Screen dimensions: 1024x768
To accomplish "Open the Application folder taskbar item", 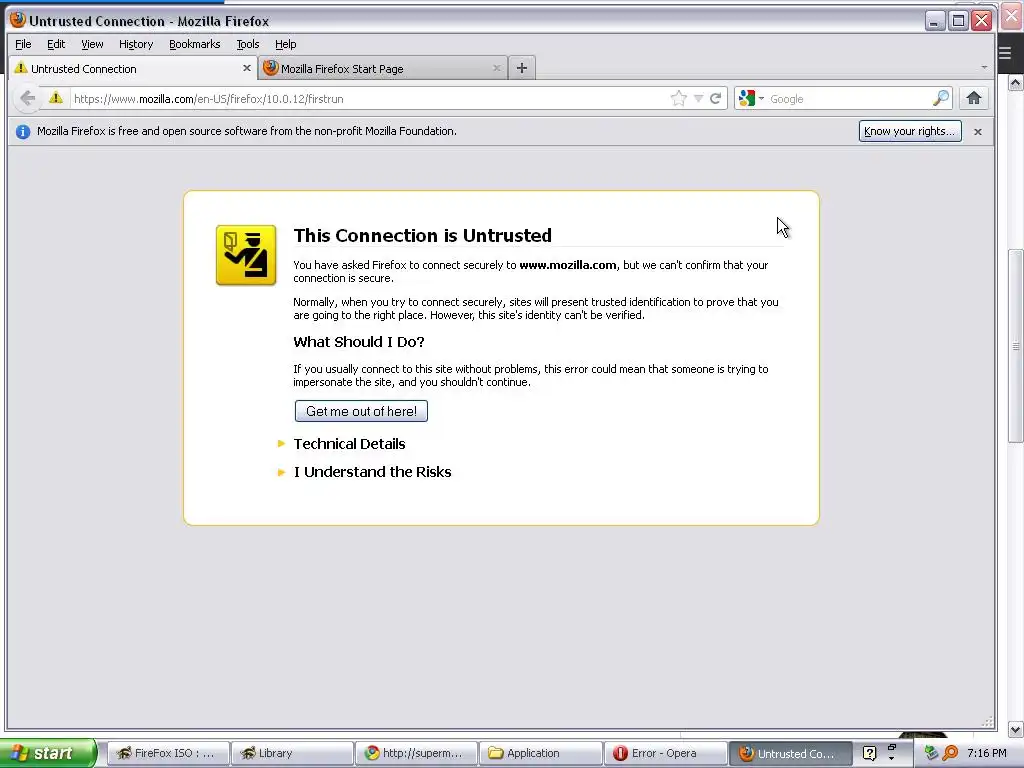I will (540, 753).
